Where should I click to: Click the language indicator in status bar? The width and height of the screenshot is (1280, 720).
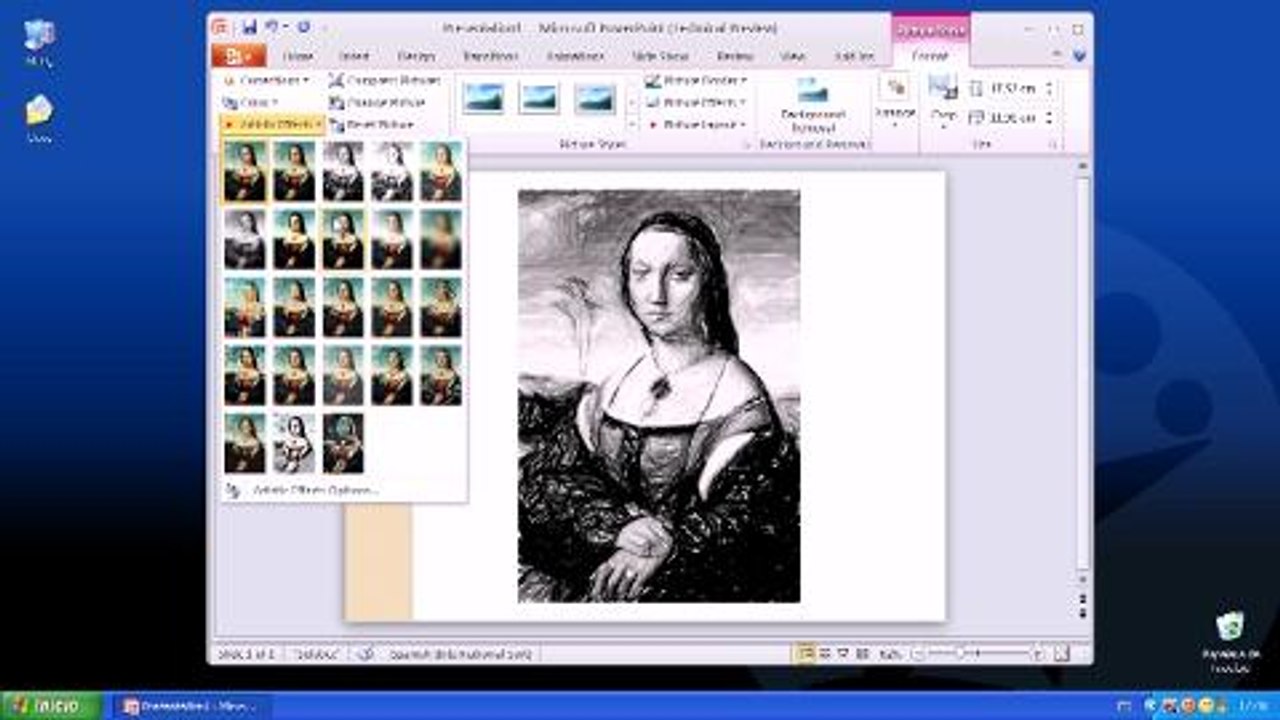click(x=462, y=654)
